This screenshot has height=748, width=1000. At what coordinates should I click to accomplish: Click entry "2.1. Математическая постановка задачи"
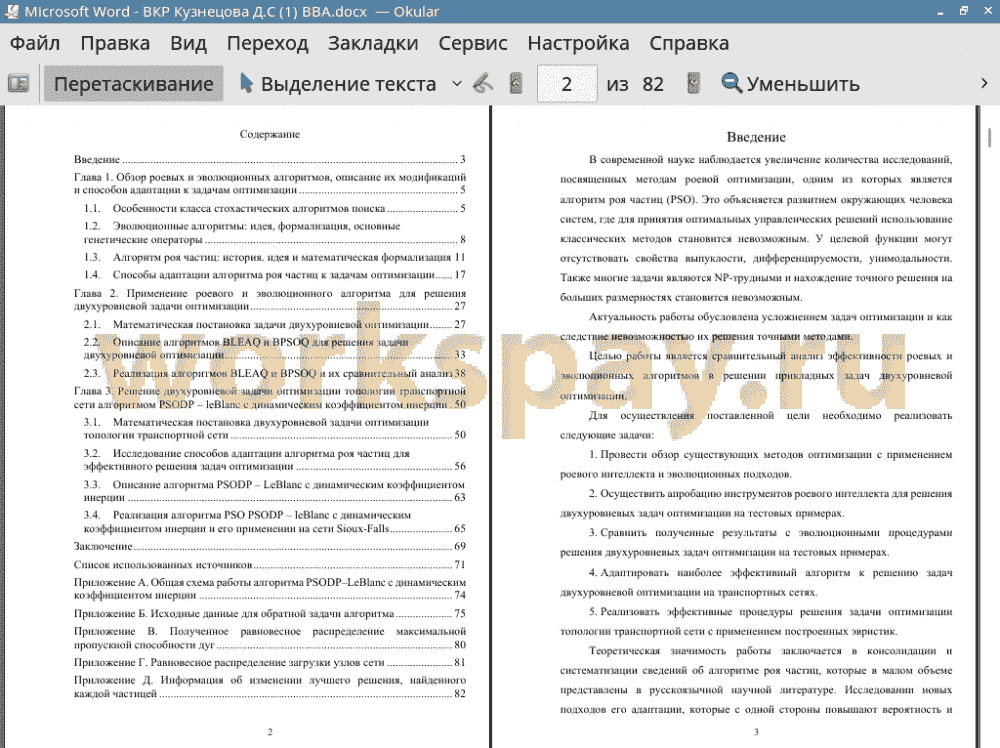click(275, 325)
